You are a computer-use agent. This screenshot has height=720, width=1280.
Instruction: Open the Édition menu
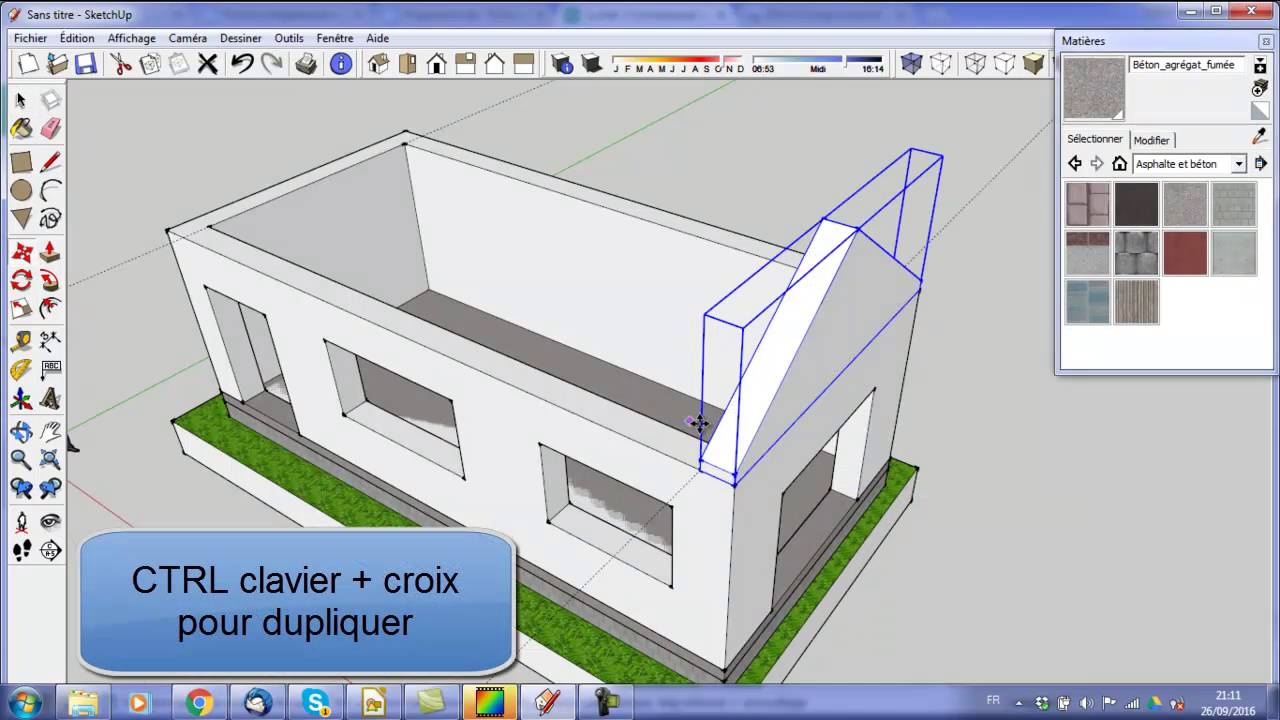click(77, 38)
